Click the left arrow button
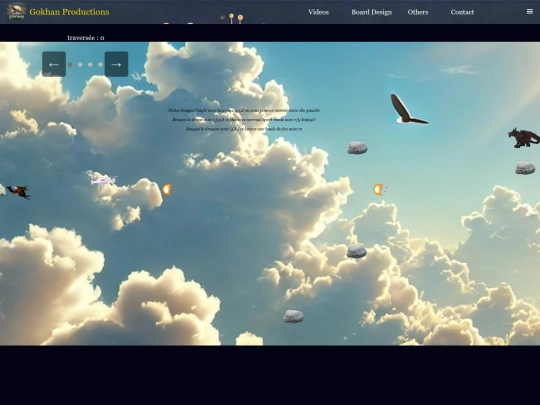Image resolution: width=540 pixels, height=405 pixels. coord(54,64)
